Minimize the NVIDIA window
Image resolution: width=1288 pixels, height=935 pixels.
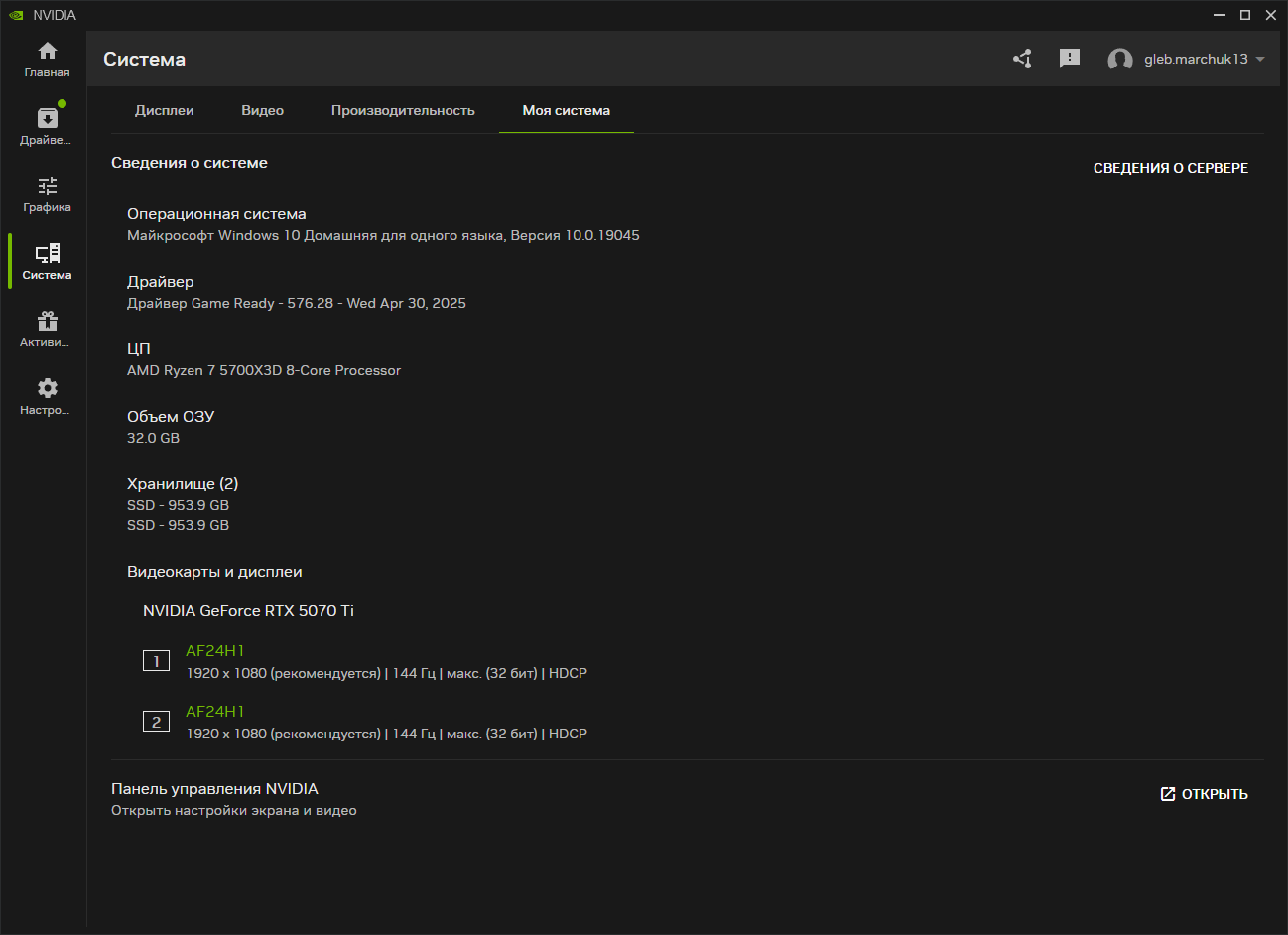[x=1220, y=15]
